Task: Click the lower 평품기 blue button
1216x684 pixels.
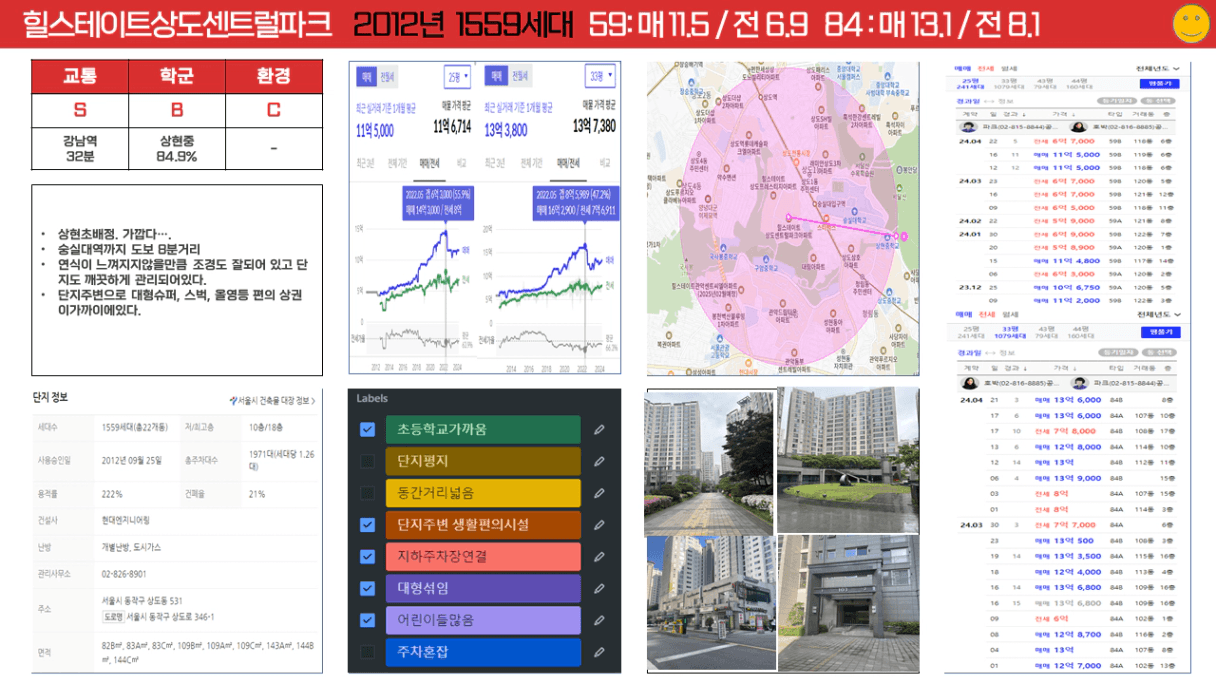Action: pos(1159,331)
